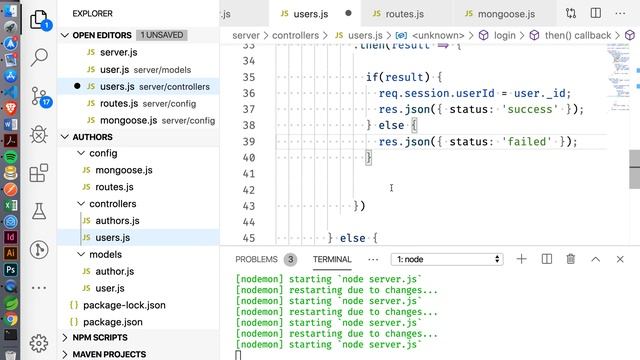Viewport: 640px width, 360px height.
Task: Select users.js server/controllers in Open Editors
Action: pyautogui.click(x=139, y=87)
